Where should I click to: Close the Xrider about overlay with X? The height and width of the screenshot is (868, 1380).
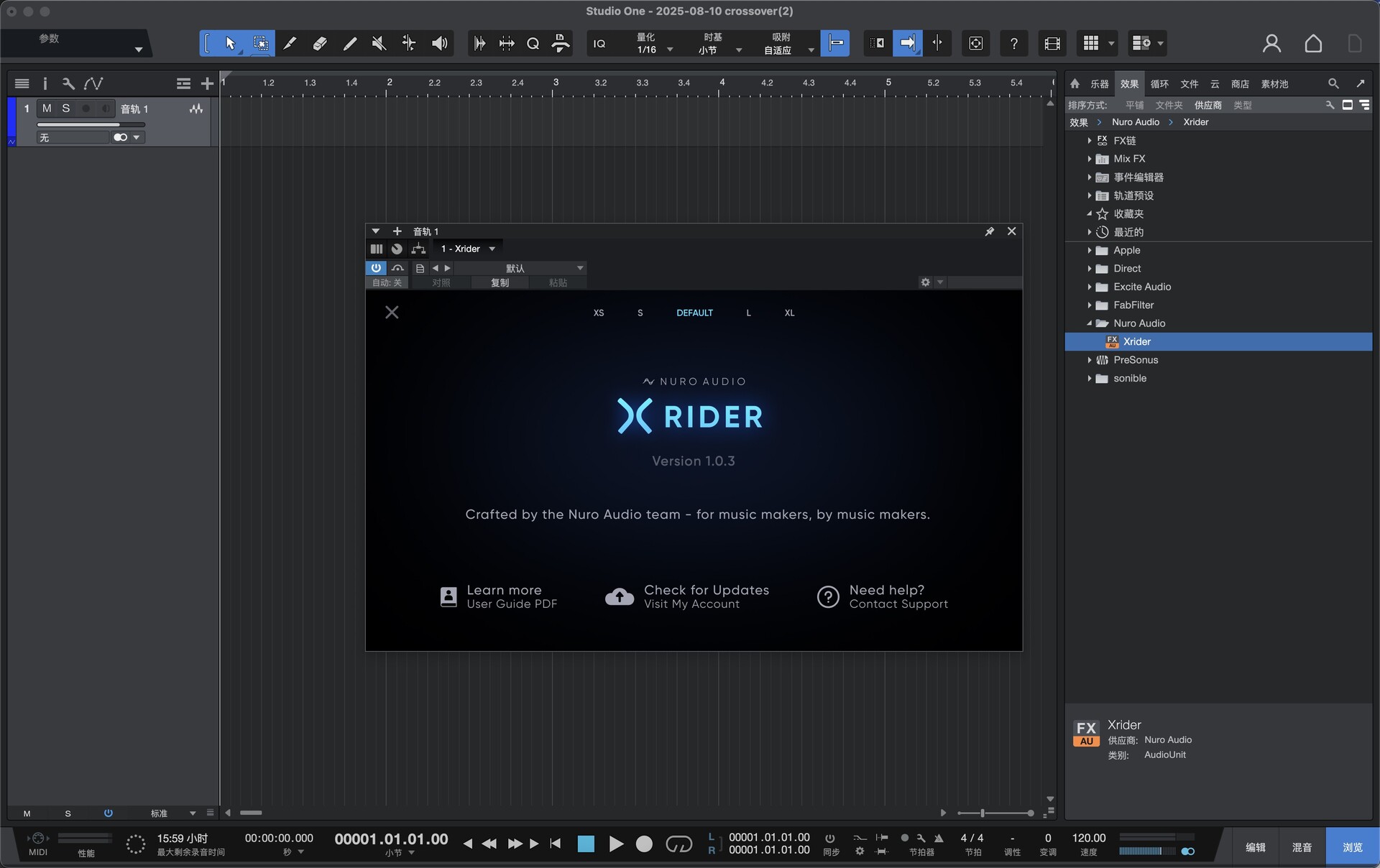point(392,312)
